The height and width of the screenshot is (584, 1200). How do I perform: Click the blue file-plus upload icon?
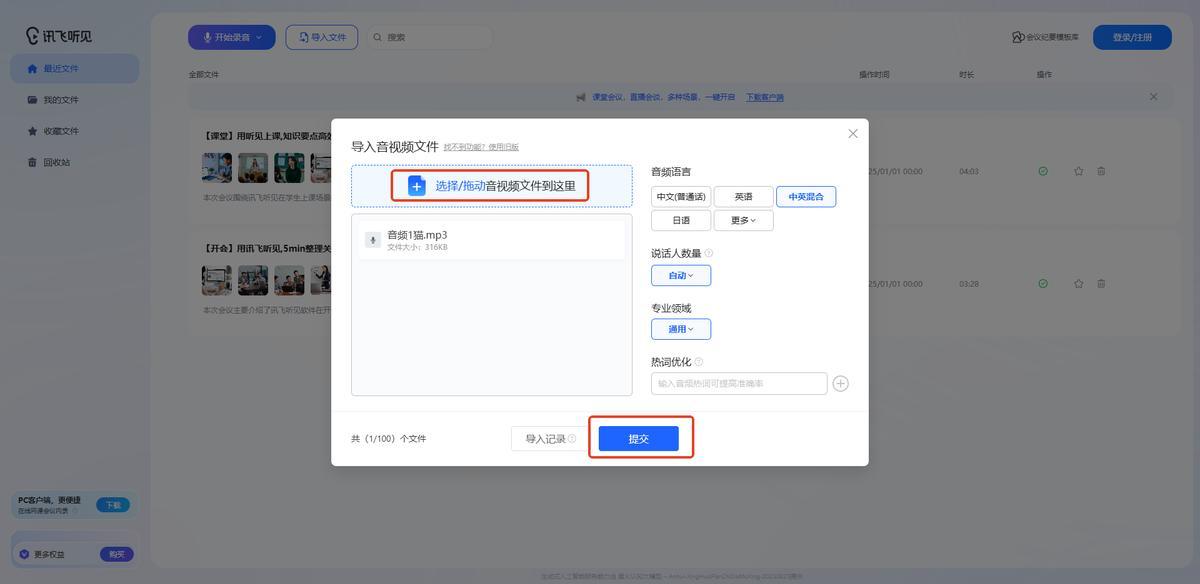point(417,186)
